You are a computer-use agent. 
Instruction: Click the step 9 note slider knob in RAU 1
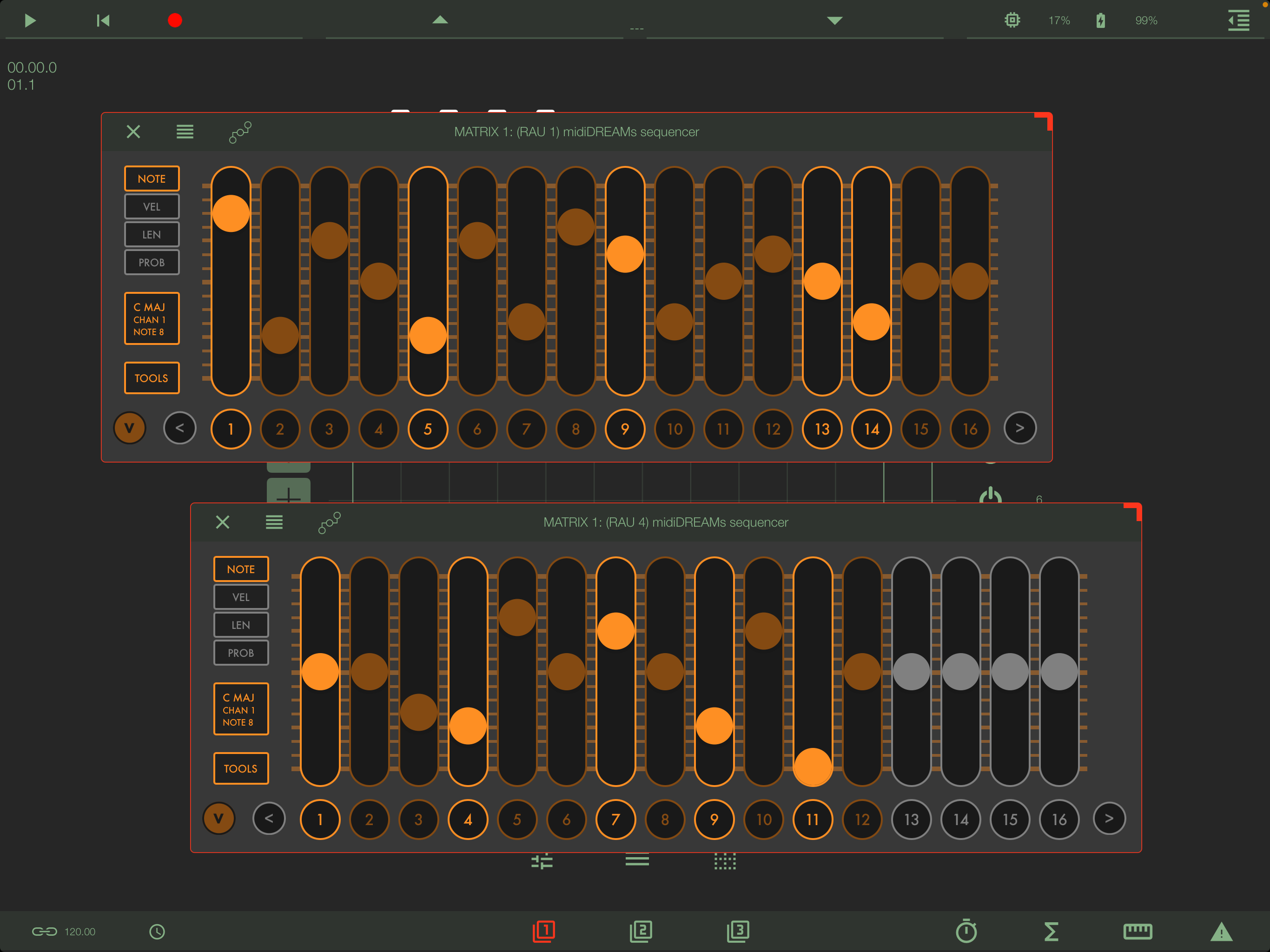[625, 254]
